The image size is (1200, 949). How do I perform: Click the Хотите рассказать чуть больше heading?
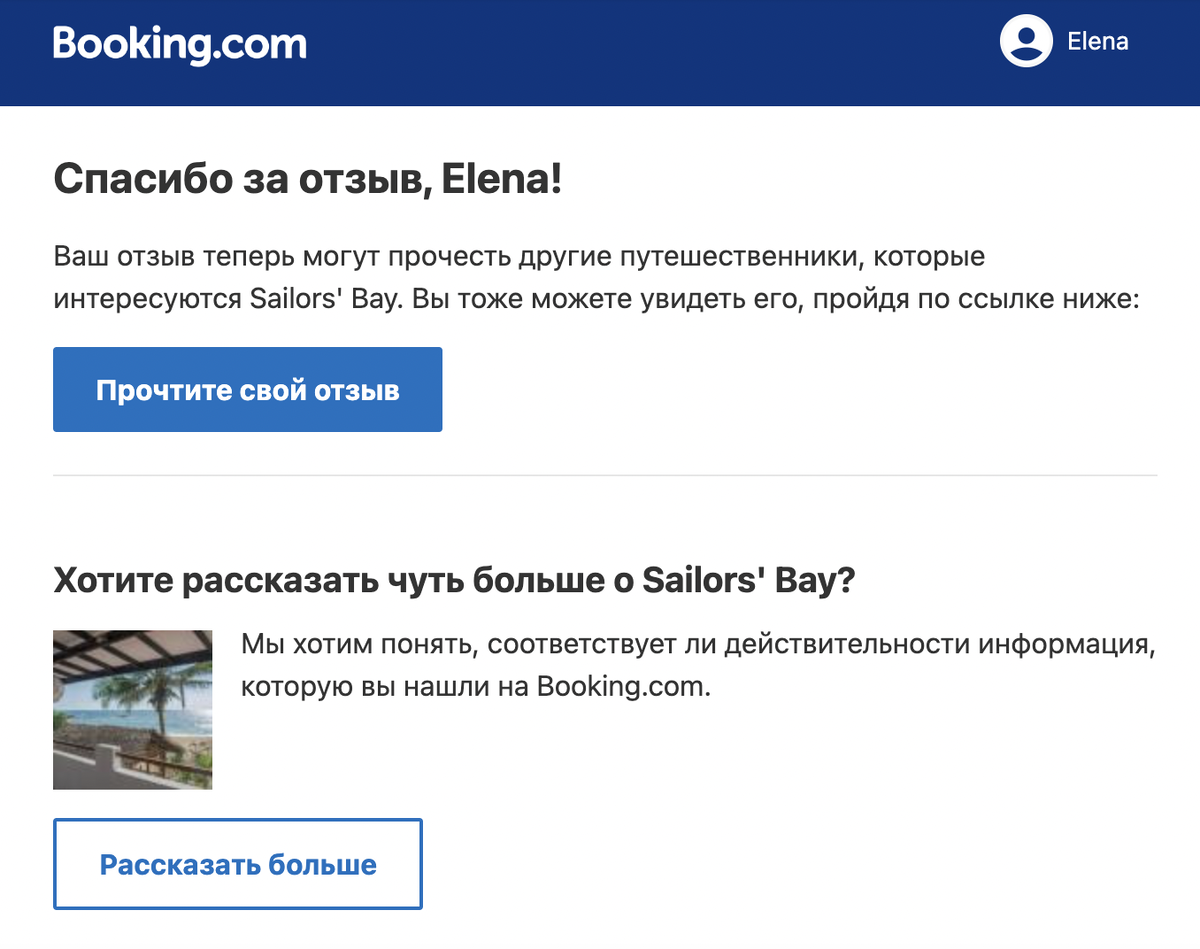pos(454,581)
